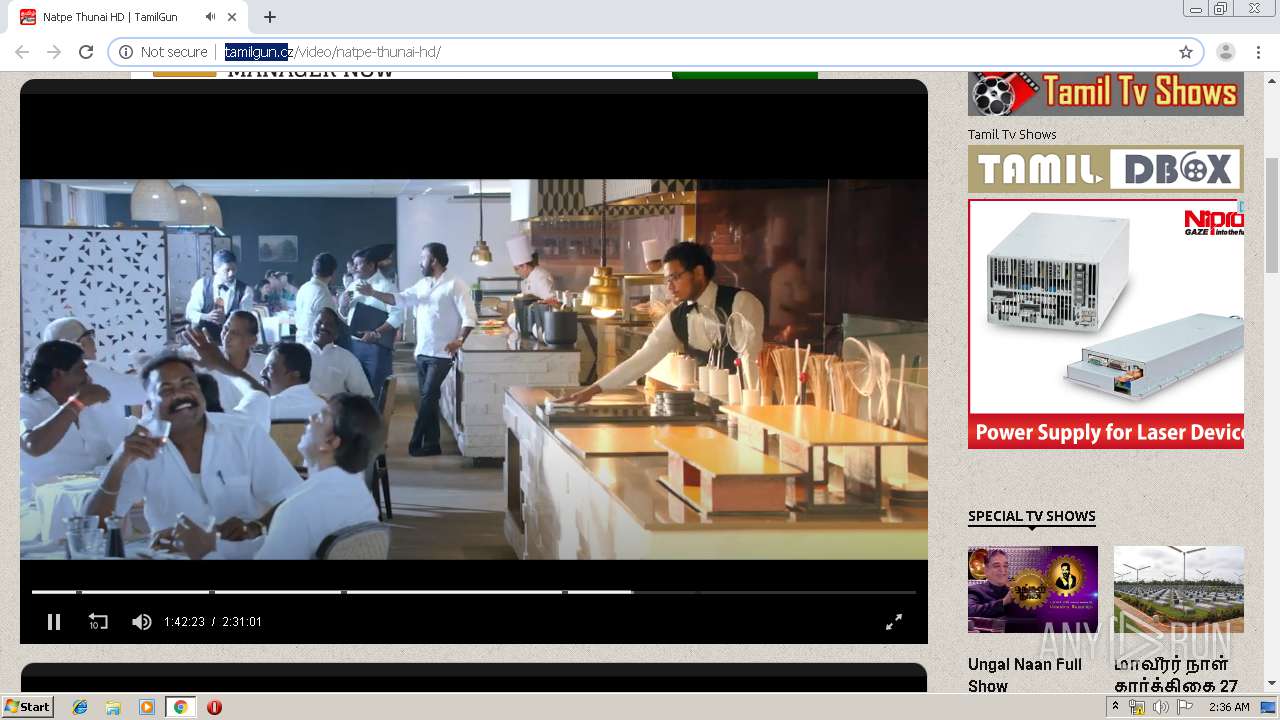Open the Windows Start menu
Image resolution: width=1280 pixels, height=720 pixels.
coord(27,707)
